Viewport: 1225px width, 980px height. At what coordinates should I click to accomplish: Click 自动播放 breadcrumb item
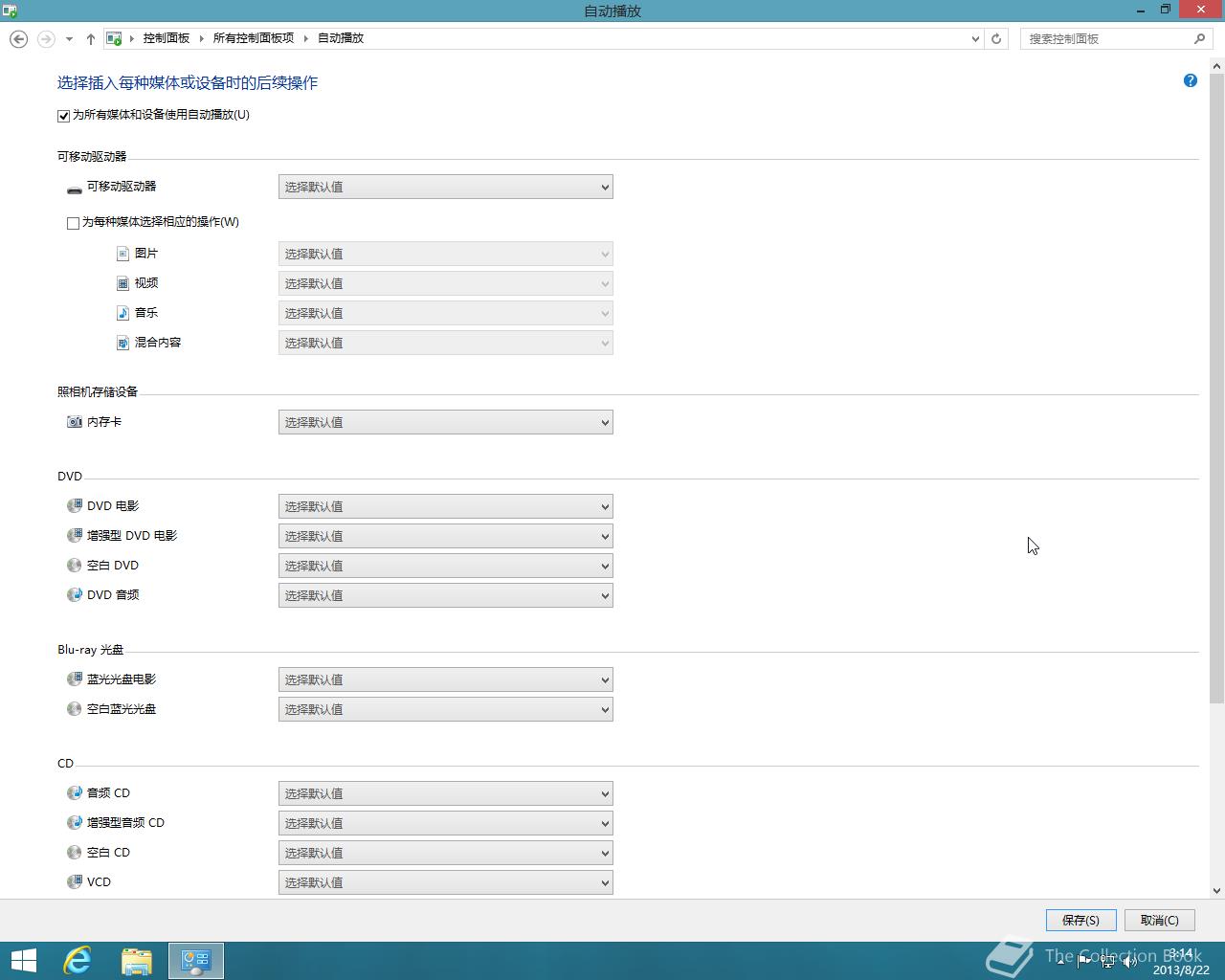[341, 38]
